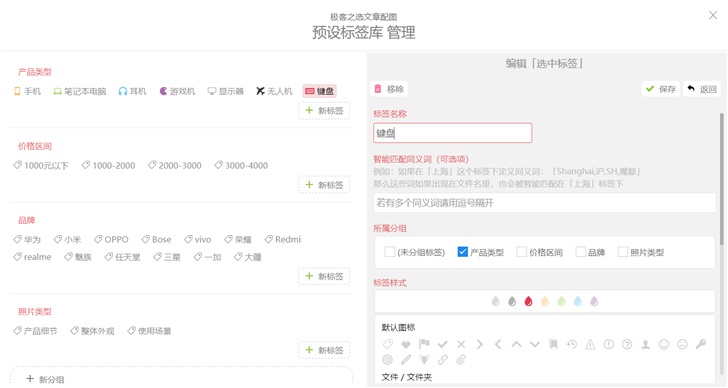Image resolution: width=728 pixels, height=388 pixels.
Task: Tick the 照片类型 group checkbox
Action: (623, 252)
